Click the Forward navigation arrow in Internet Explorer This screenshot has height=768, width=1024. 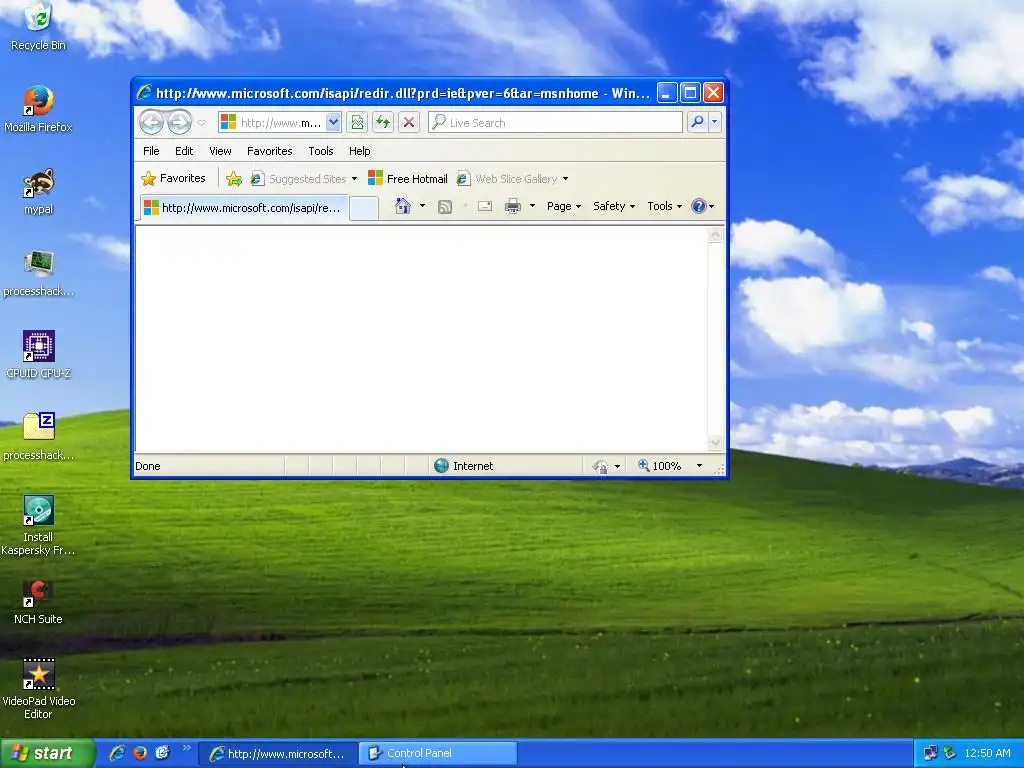(x=179, y=122)
